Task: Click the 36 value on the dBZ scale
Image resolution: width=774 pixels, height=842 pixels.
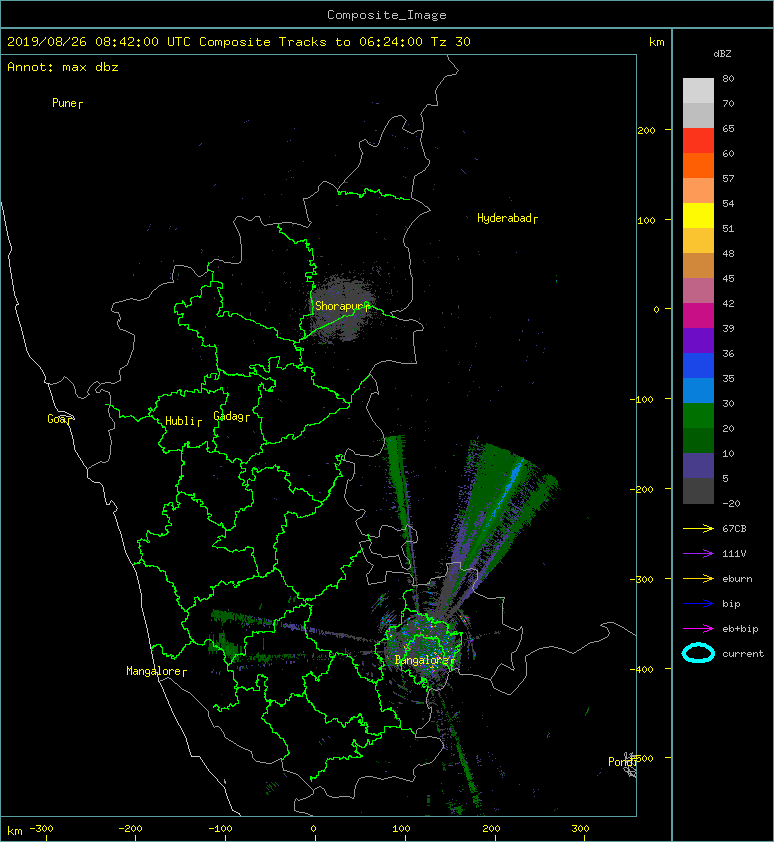Action: click(728, 353)
